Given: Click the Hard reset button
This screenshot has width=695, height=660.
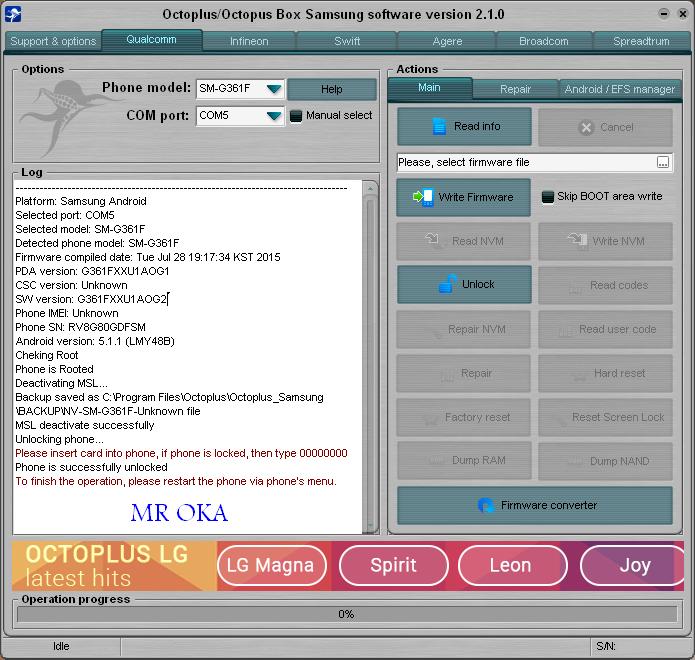Looking at the screenshot, I should pyautogui.click(x=605, y=373).
